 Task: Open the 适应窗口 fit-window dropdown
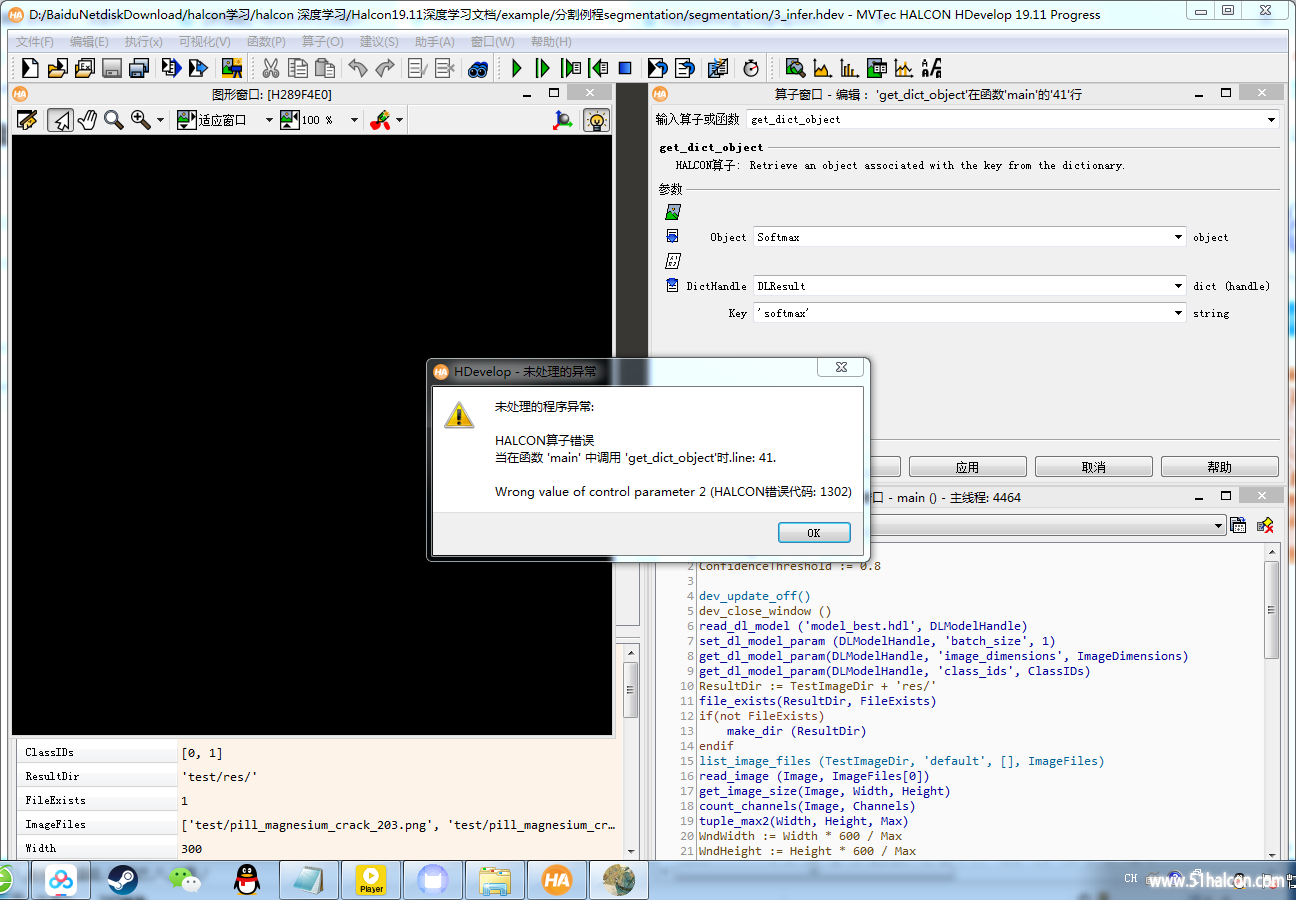pos(269,120)
